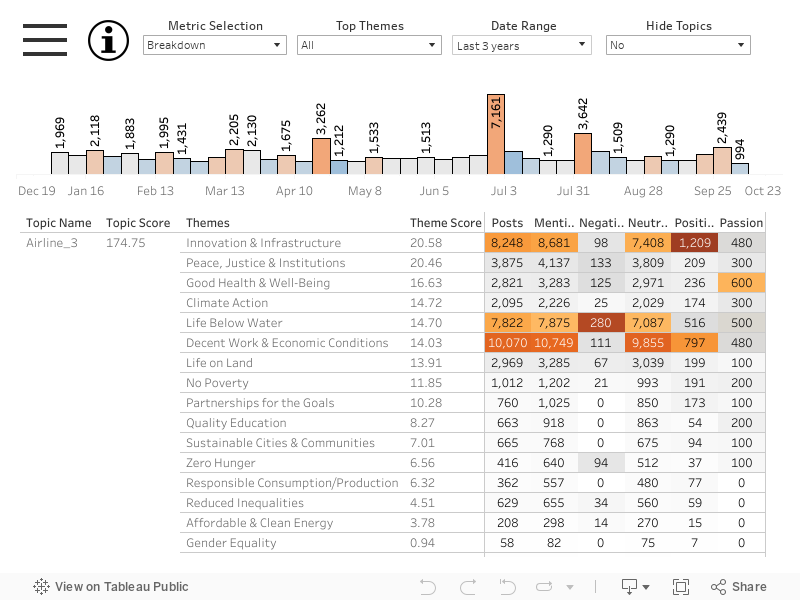The width and height of the screenshot is (800, 600).
Task: Click the 797 positive cell
Action: [694, 343]
